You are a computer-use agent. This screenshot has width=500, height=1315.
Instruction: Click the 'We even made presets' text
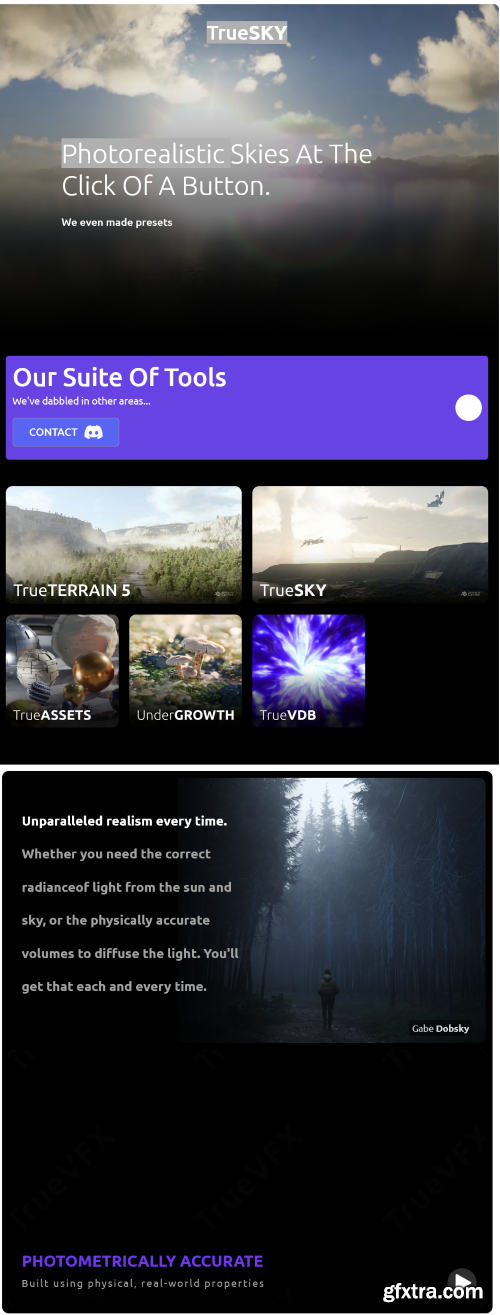(x=117, y=222)
